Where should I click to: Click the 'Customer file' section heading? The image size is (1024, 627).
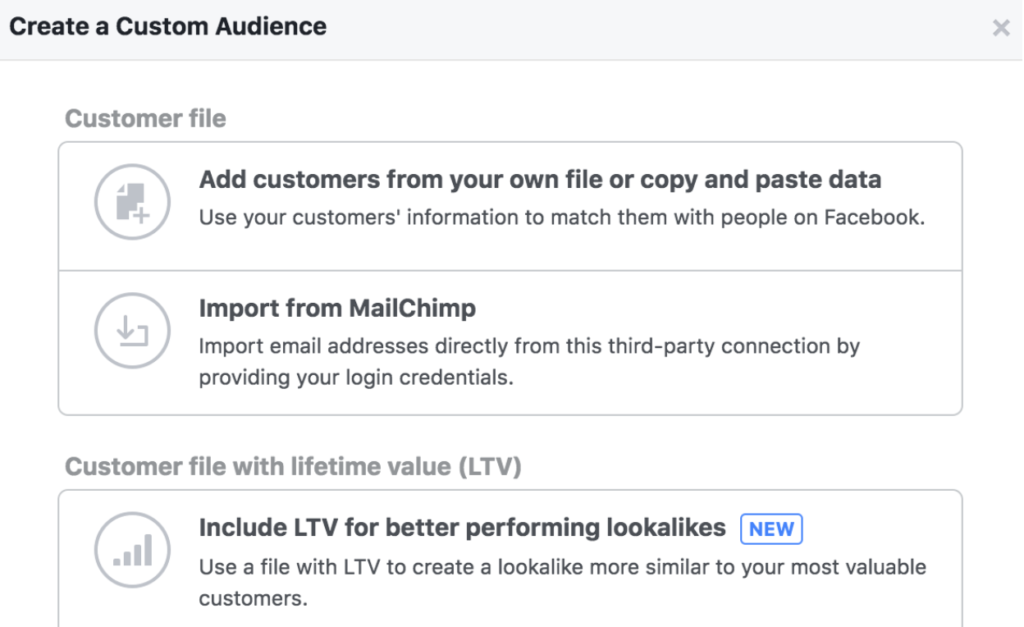click(144, 118)
